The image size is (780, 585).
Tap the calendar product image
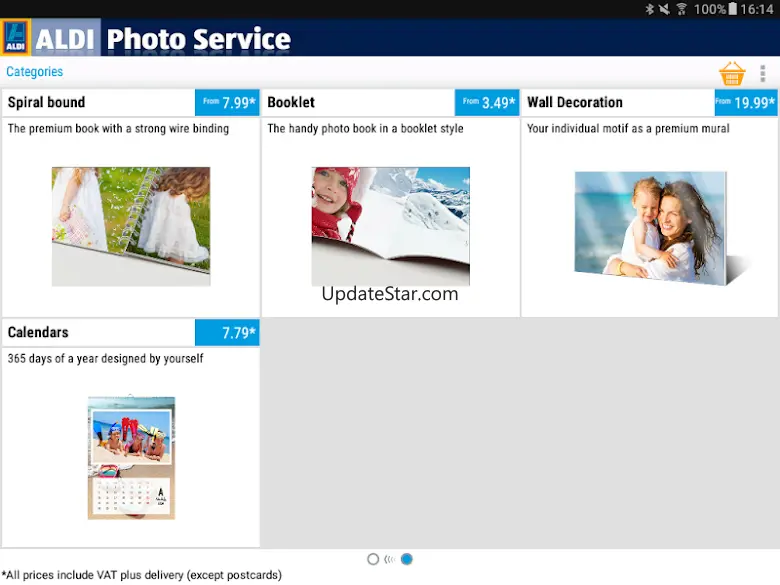pyautogui.click(x=131, y=458)
